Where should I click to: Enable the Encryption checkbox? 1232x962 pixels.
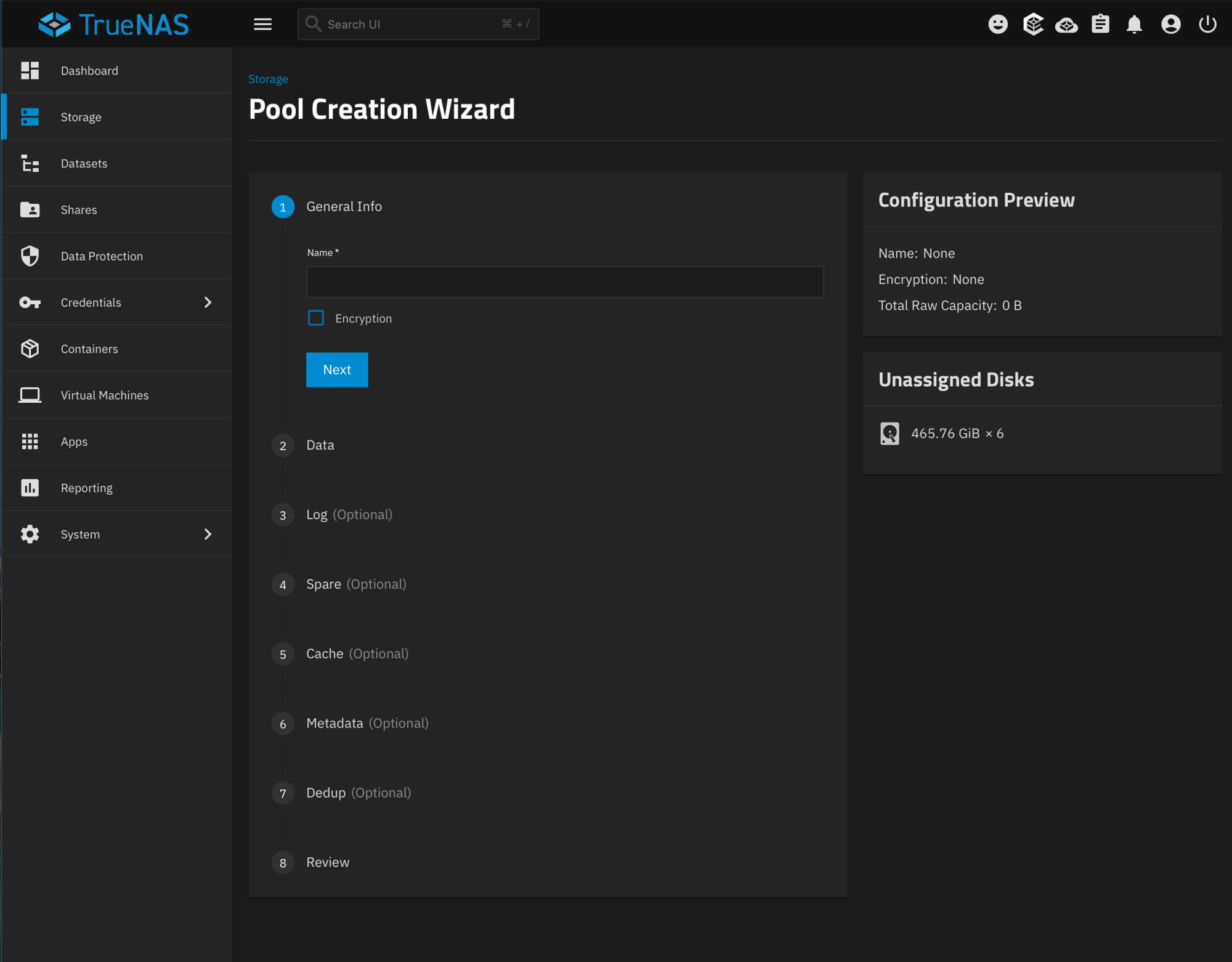[316, 318]
